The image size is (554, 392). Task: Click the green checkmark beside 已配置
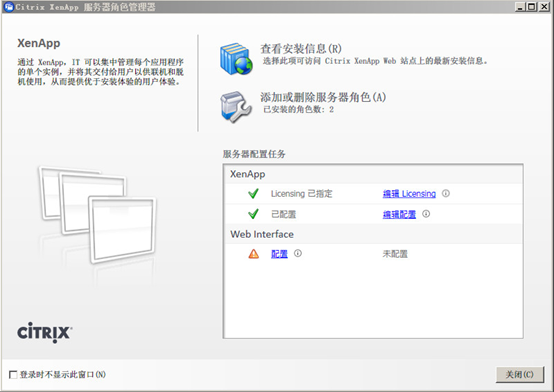pos(253,214)
